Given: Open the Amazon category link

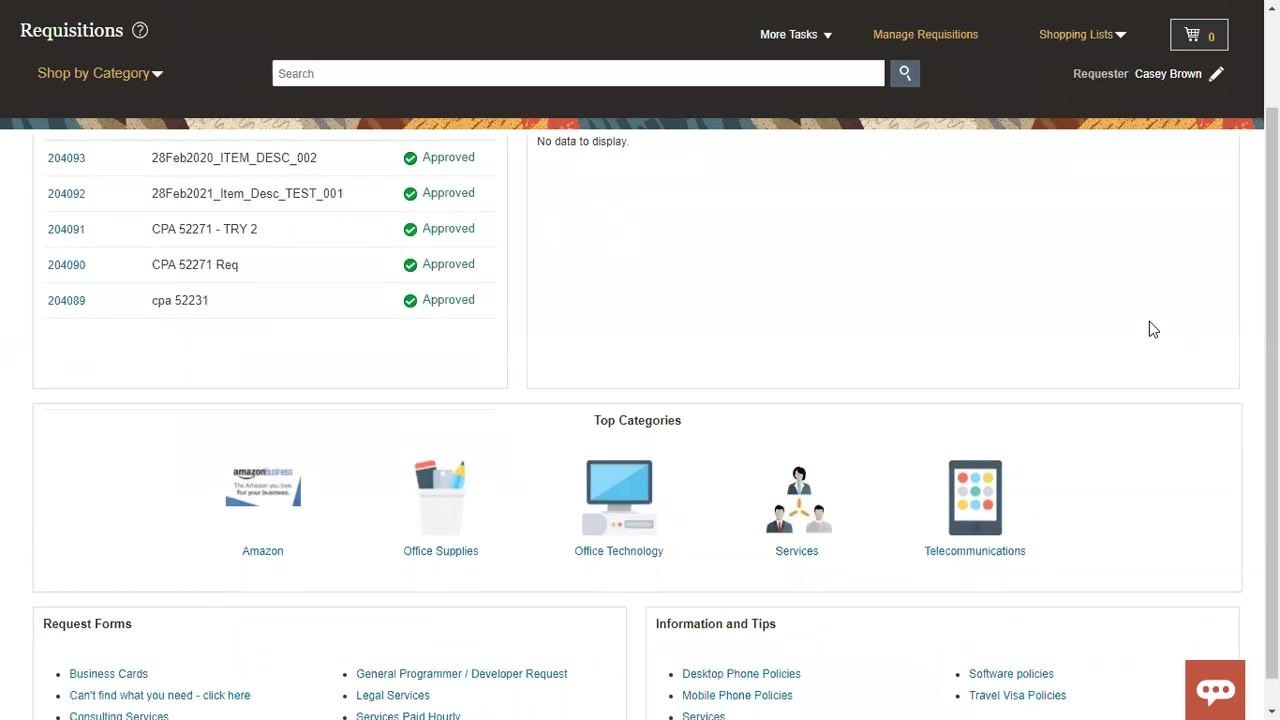Looking at the screenshot, I should (263, 551).
